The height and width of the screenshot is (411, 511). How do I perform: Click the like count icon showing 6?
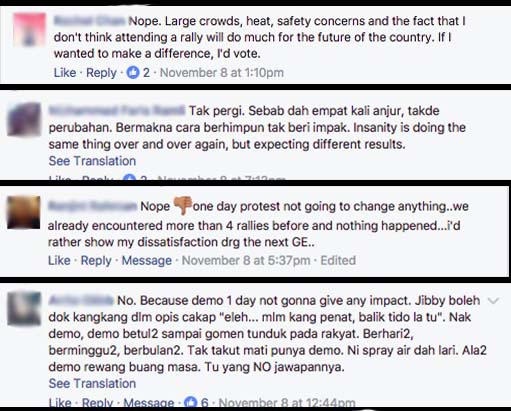click(191, 403)
